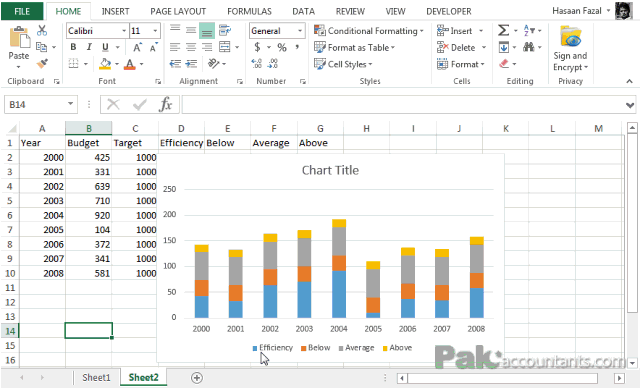Screen dimensions: 640x388
Task: Click the Format Painter brush icon
Action: [x=42, y=64]
